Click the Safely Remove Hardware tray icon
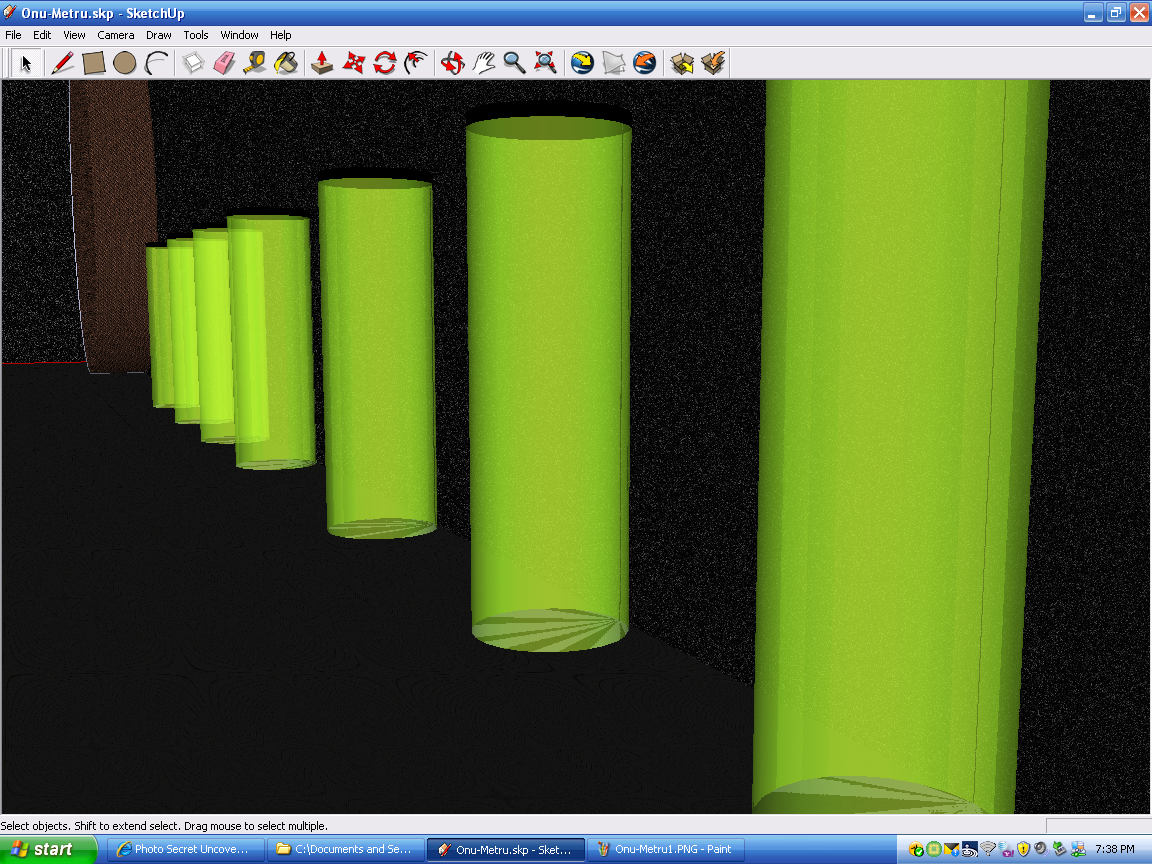The height and width of the screenshot is (864, 1152). tap(1059, 849)
